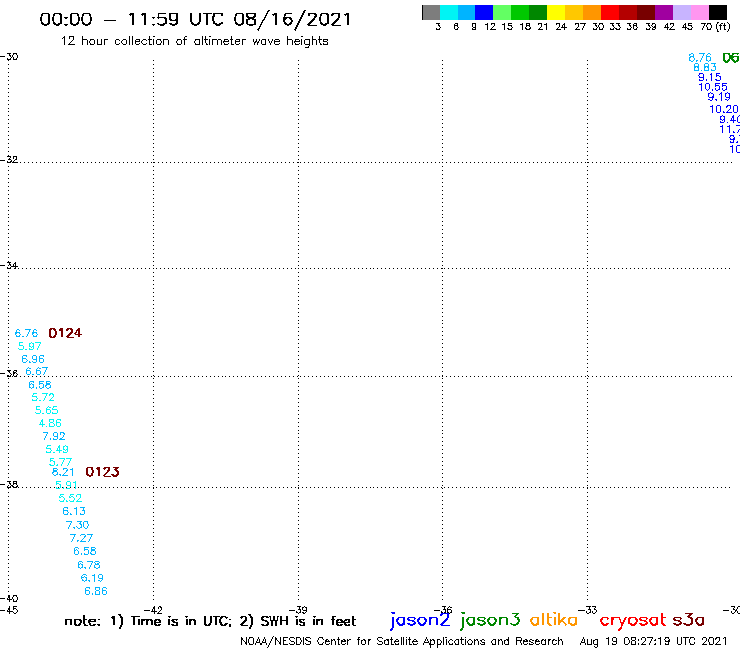This screenshot has height=650, width=740.
Task: Select the -32 latitude axis label
Action: pos(9,160)
